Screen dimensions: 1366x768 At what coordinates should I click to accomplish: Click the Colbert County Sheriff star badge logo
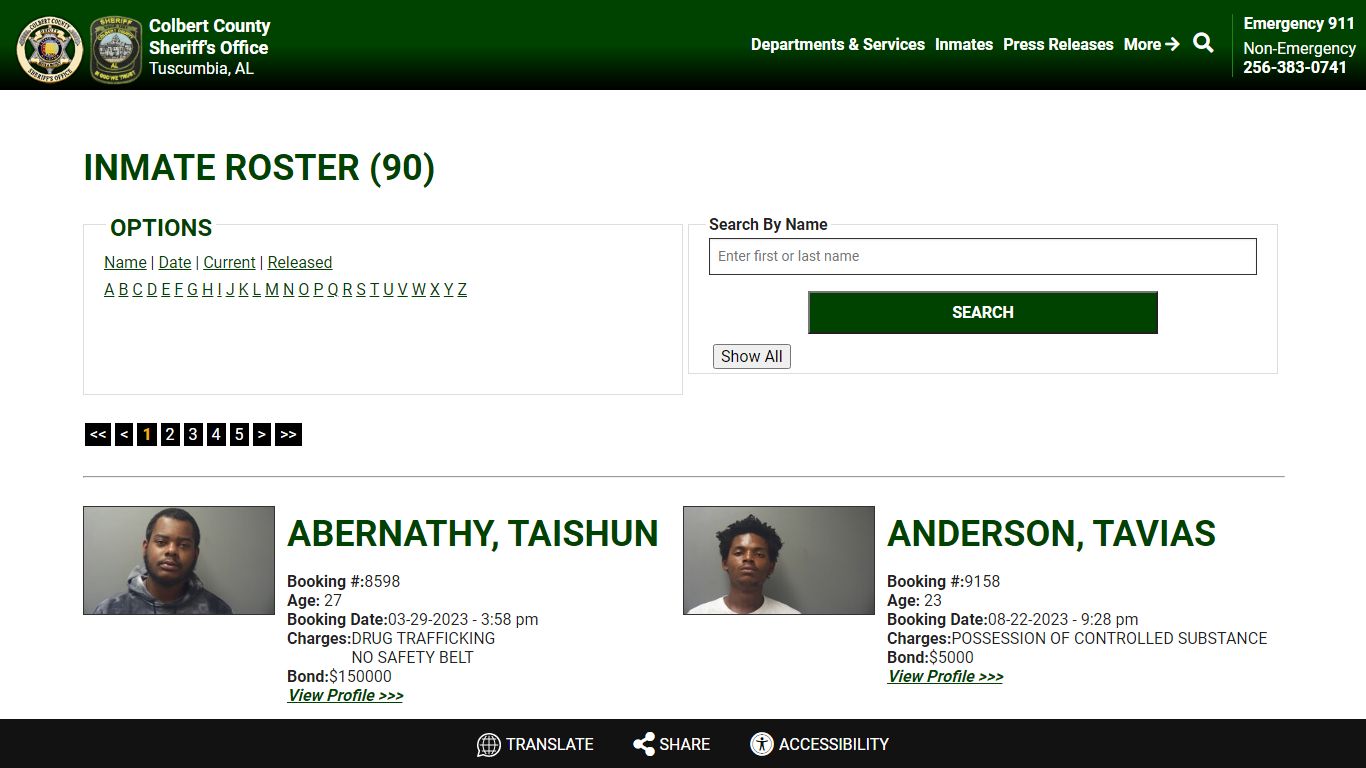[x=49, y=49]
